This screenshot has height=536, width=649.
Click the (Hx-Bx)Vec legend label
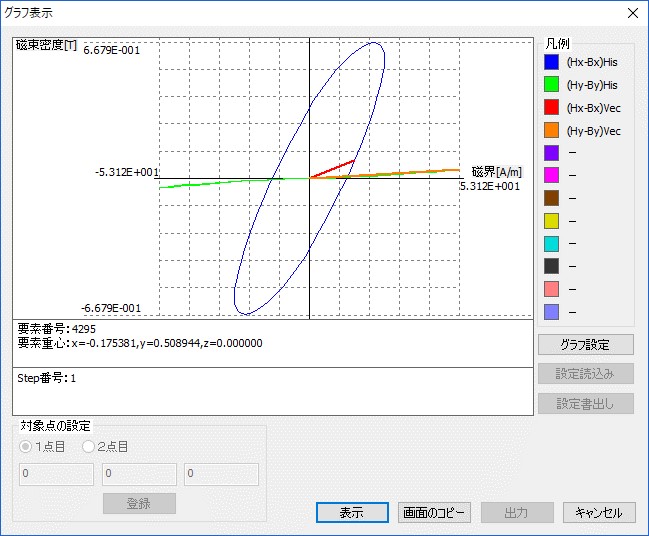[x=594, y=108]
